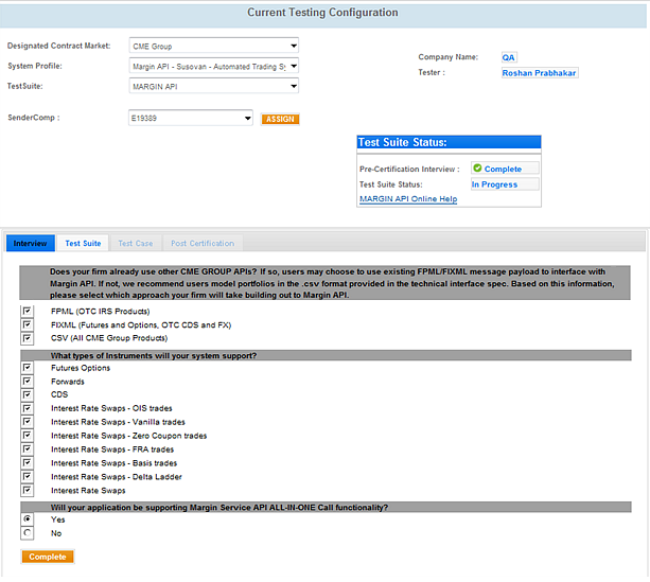The height and width of the screenshot is (582, 650).
Task: Uncheck the Forwards instrument checkbox
Action: click(26, 381)
